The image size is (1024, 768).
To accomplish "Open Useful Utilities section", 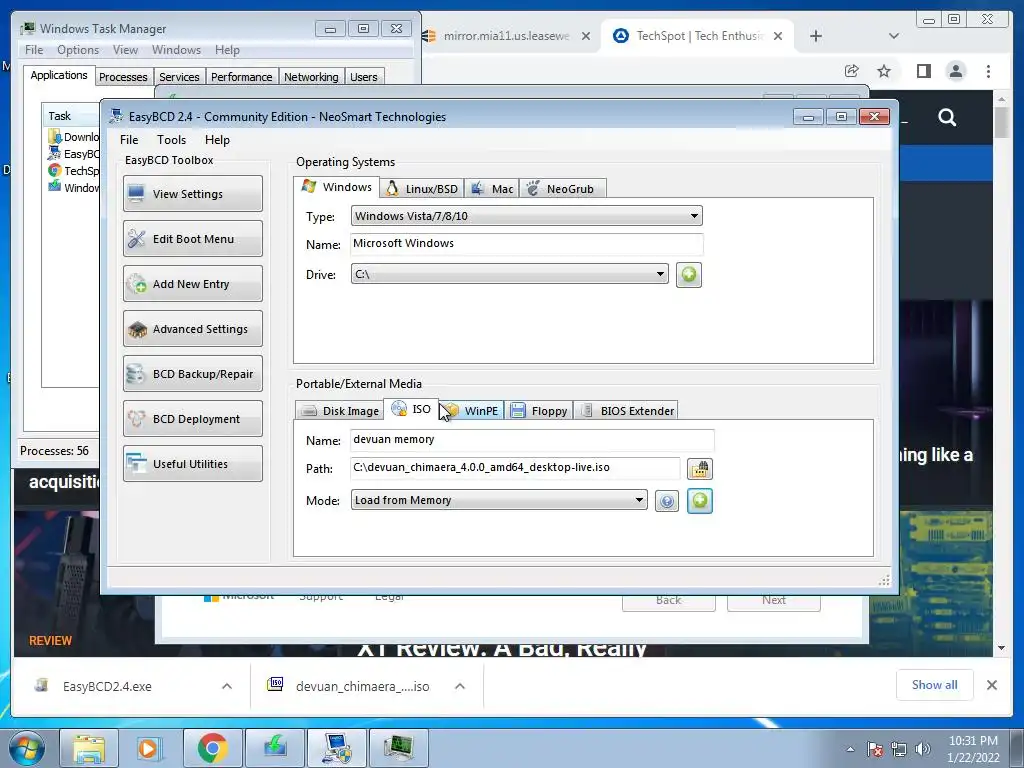I will tap(193, 464).
